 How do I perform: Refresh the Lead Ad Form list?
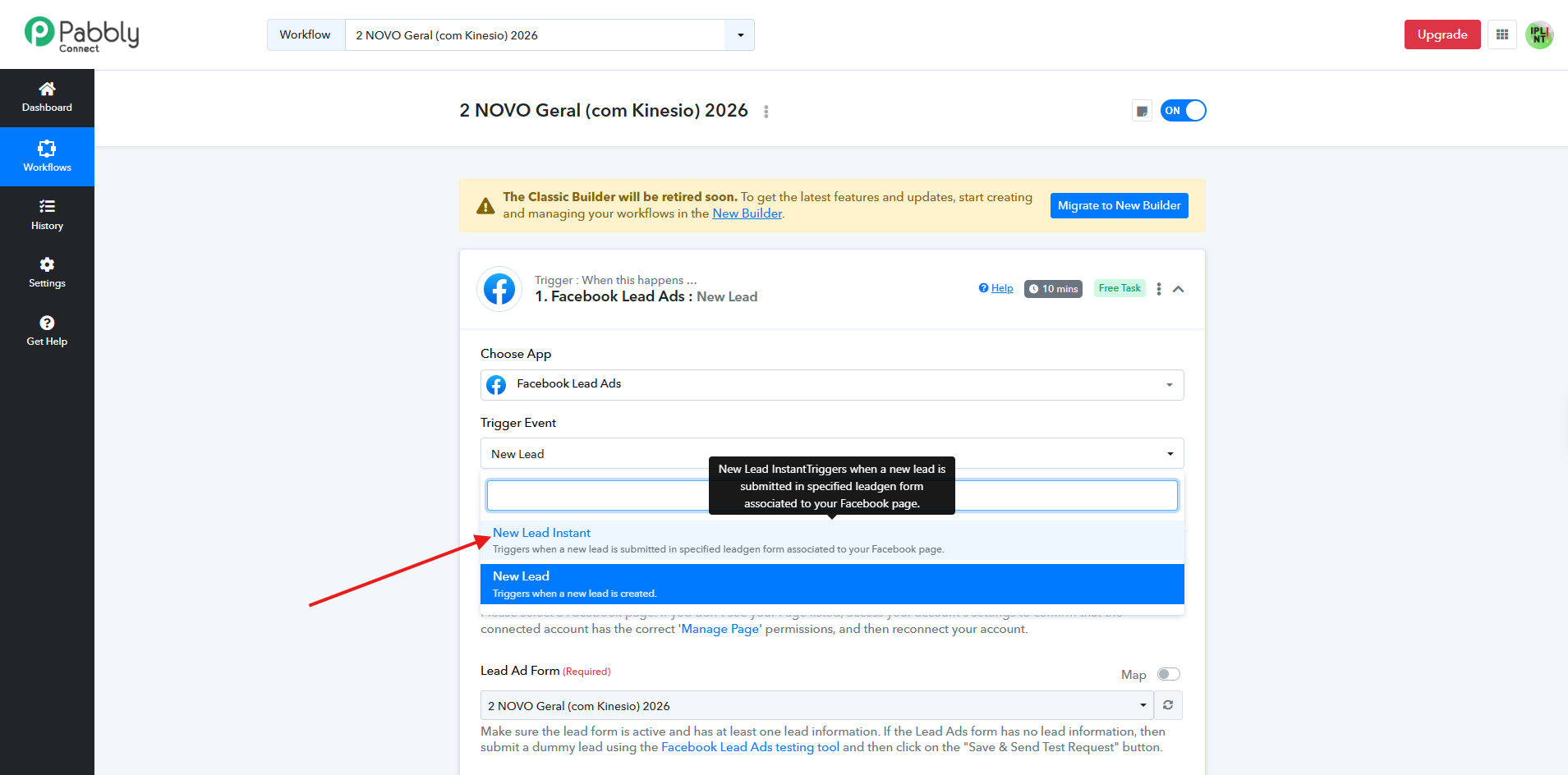pos(1168,705)
